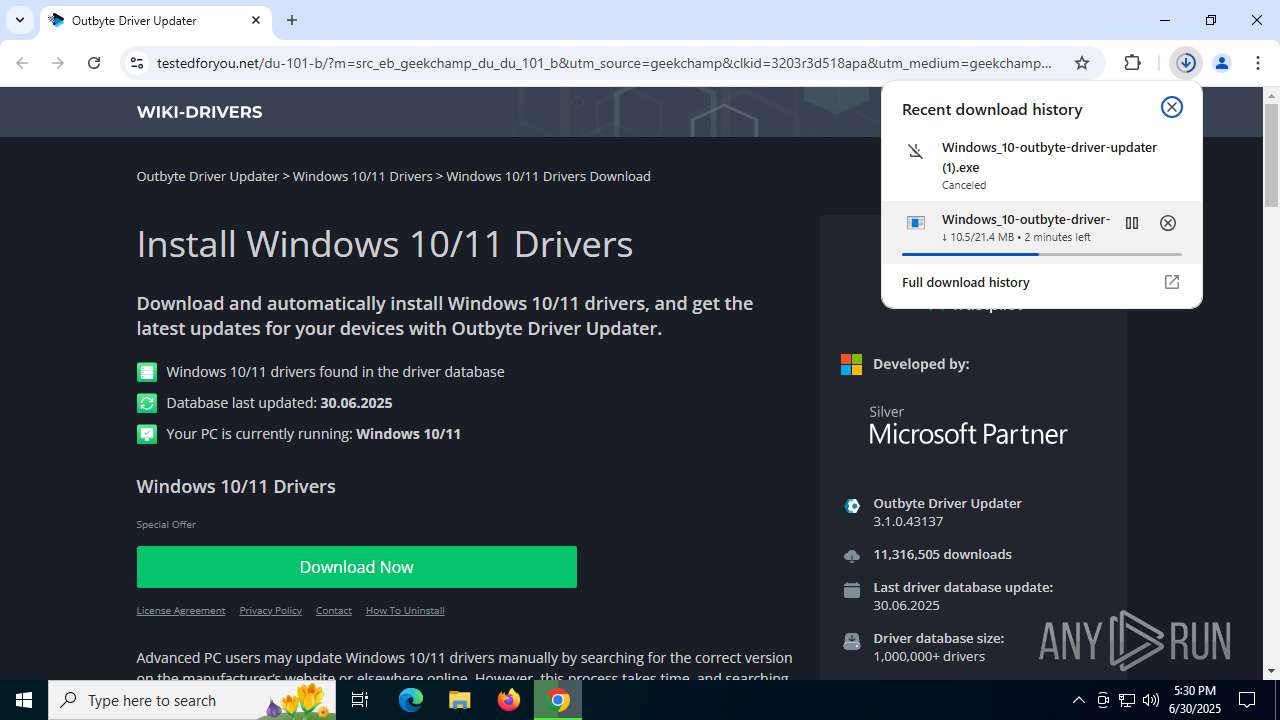
Task: Focus the URL address bar
Action: [x=604, y=63]
